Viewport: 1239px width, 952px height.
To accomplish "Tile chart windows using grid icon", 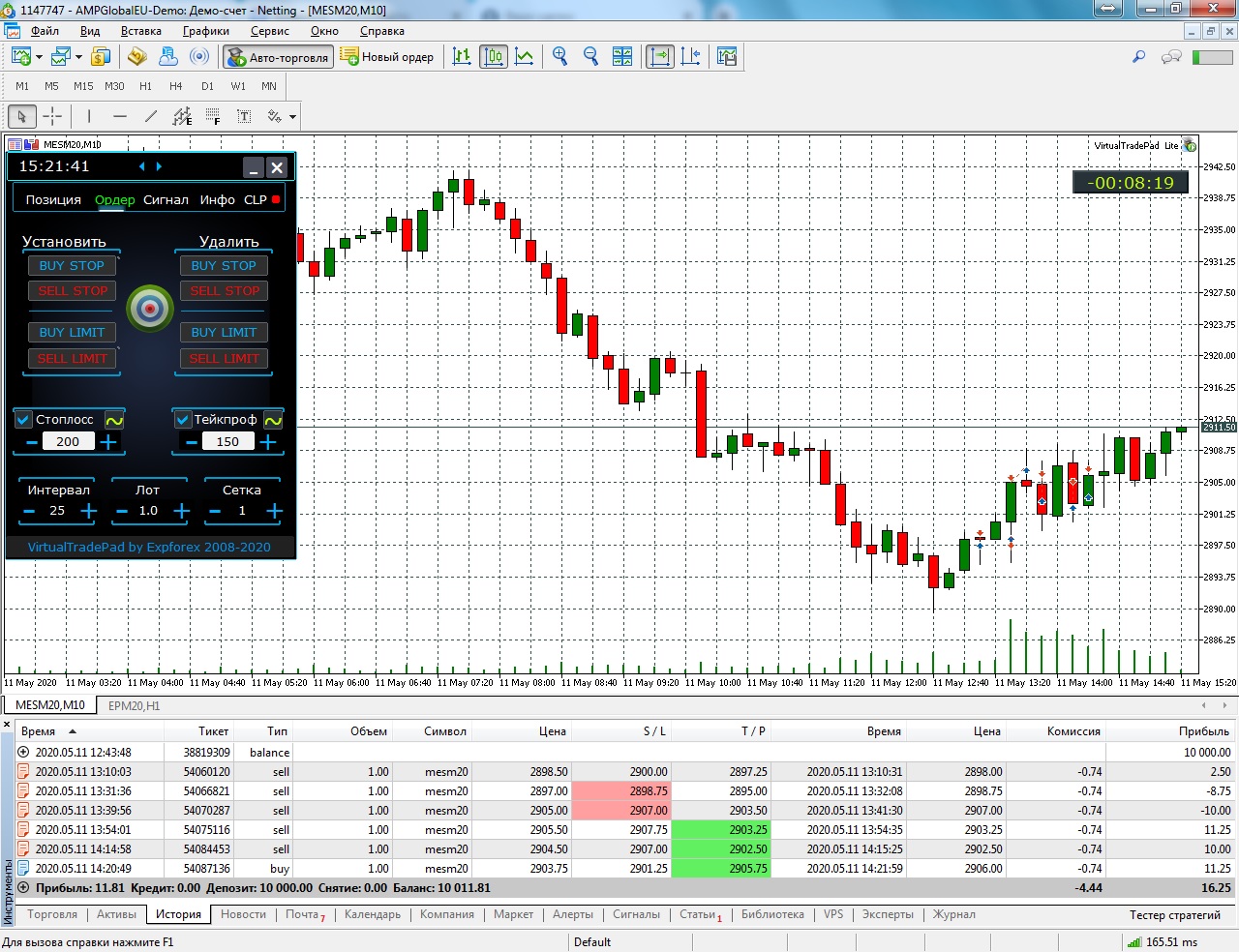I will pyautogui.click(x=622, y=57).
